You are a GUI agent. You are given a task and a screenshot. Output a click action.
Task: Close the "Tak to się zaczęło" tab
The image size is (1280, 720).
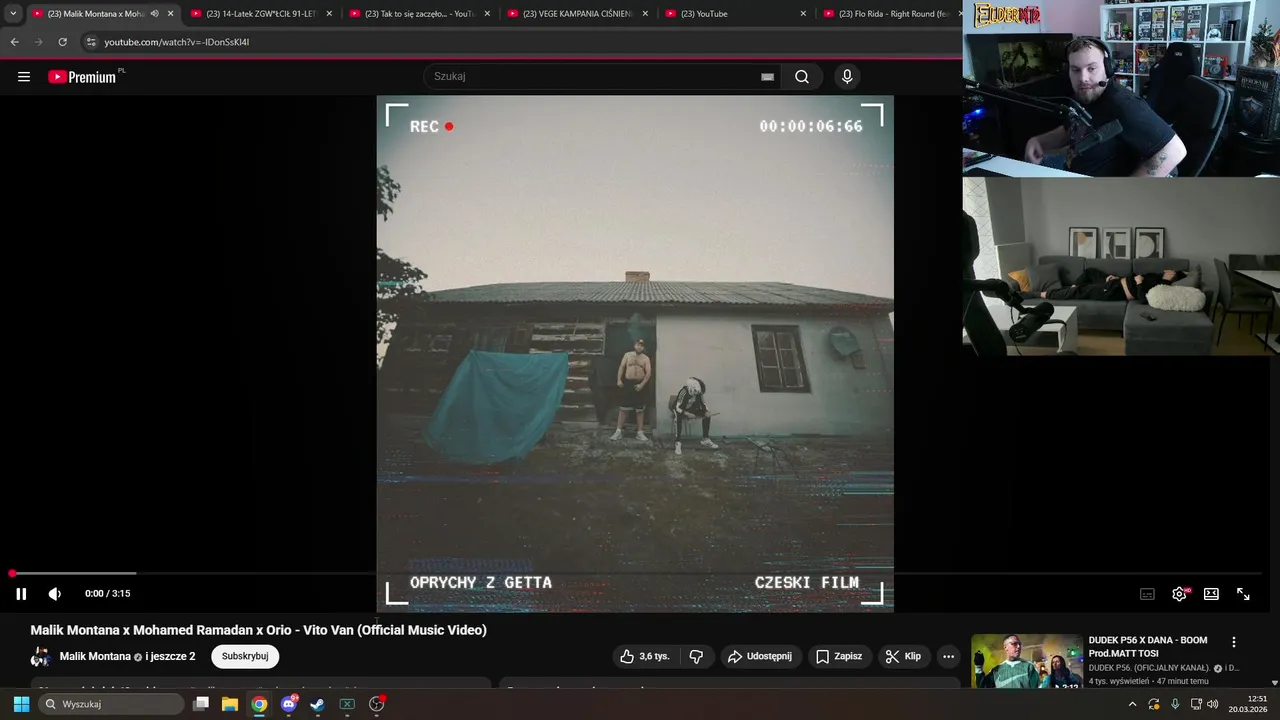[x=487, y=14]
